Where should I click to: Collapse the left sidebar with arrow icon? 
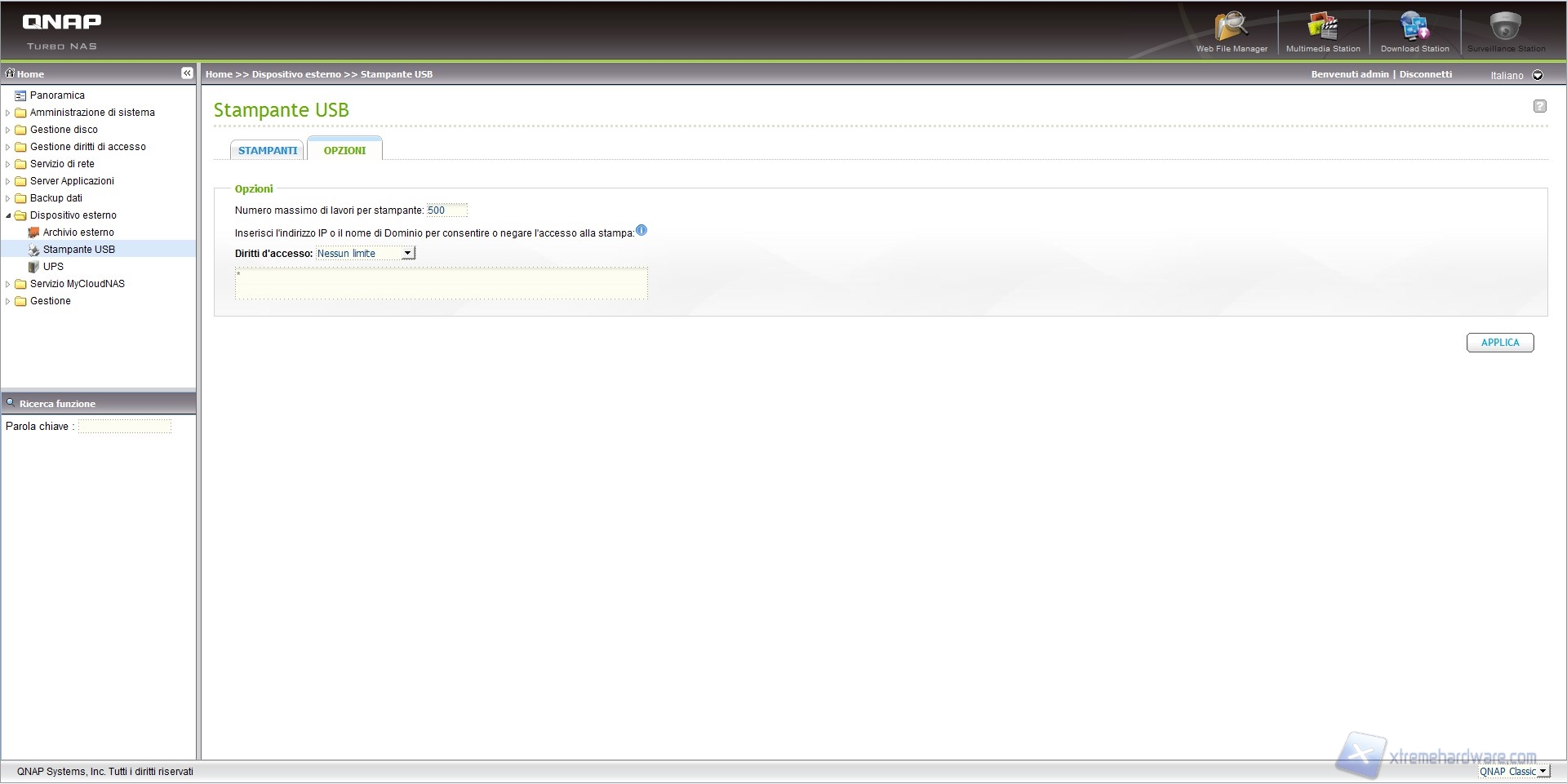[x=187, y=73]
